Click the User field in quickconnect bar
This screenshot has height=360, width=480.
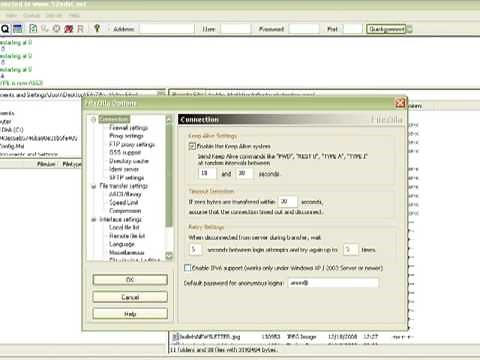236,29
